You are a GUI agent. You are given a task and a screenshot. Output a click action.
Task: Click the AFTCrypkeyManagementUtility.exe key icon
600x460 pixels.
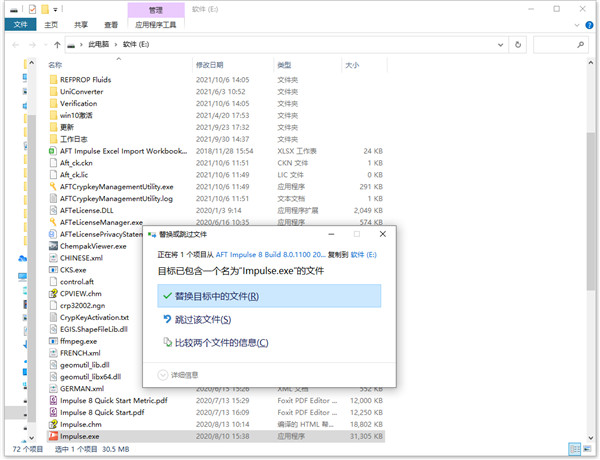click(x=52, y=186)
